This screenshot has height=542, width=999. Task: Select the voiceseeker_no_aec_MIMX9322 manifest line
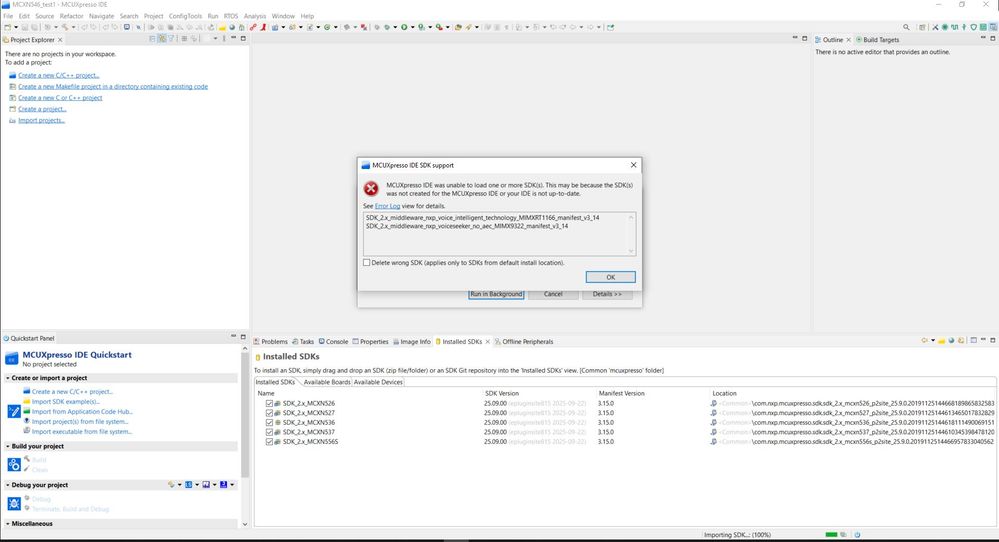pos(467,226)
